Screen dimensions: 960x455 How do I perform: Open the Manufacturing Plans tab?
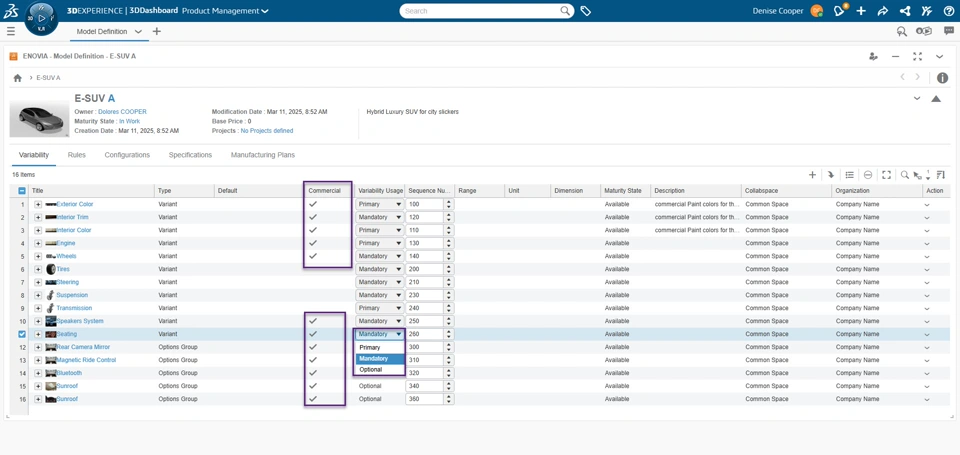click(262, 155)
